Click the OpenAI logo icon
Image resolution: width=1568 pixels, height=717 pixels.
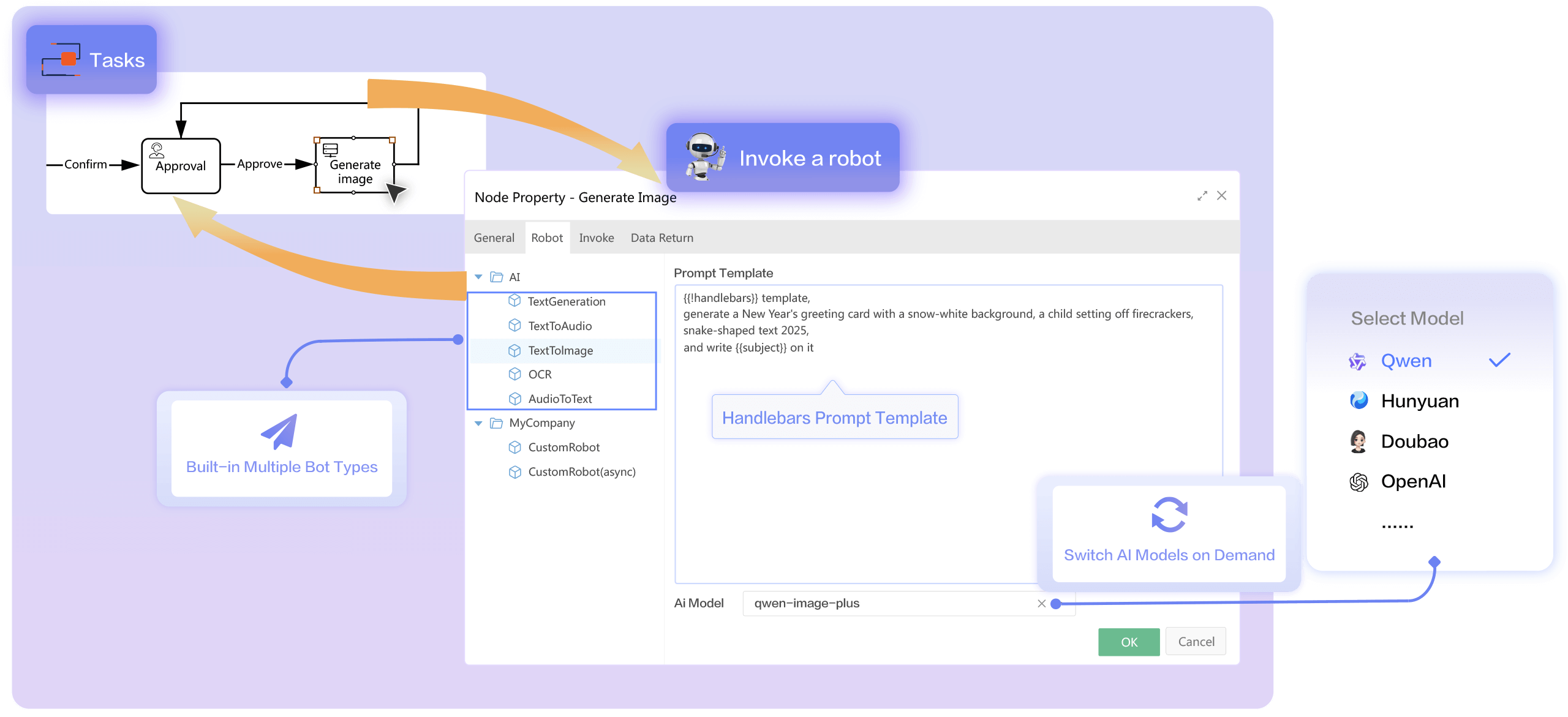(1359, 482)
